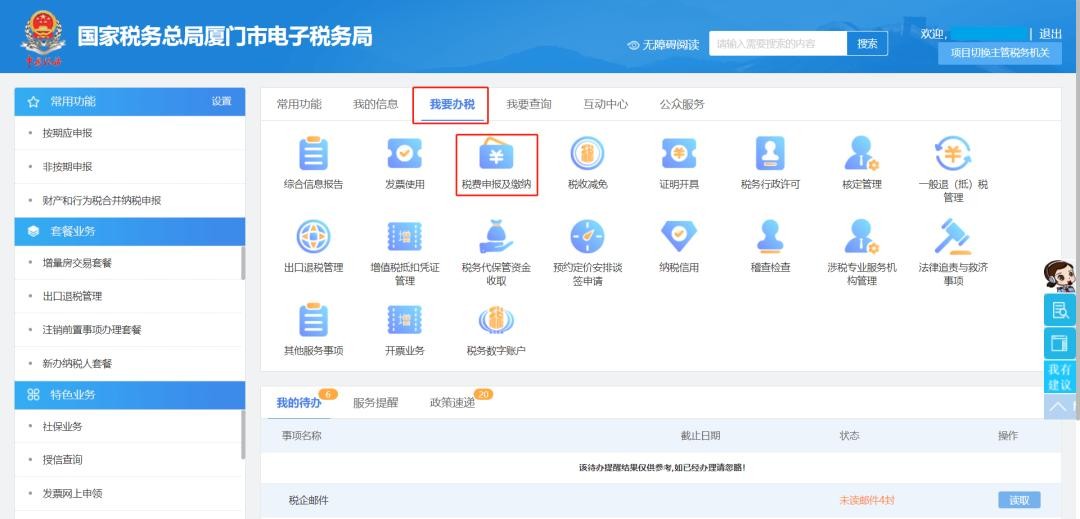Image resolution: width=1080 pixels, height=519 pixels.
Task: Switch to the 我要查询 tab
Action: [x=528, y=104]
